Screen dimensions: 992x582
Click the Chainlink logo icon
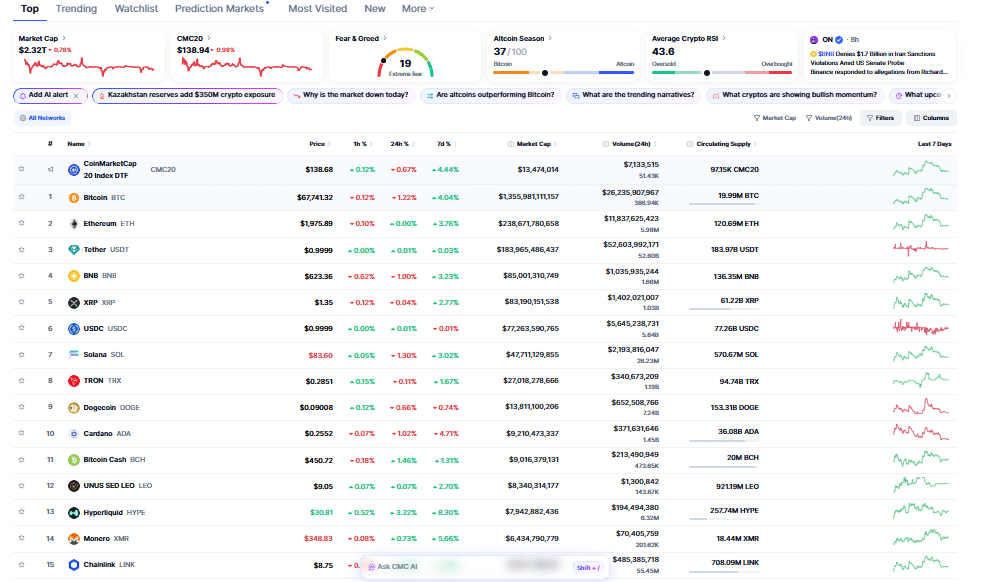pyautogui.click(x=74, y=565)
